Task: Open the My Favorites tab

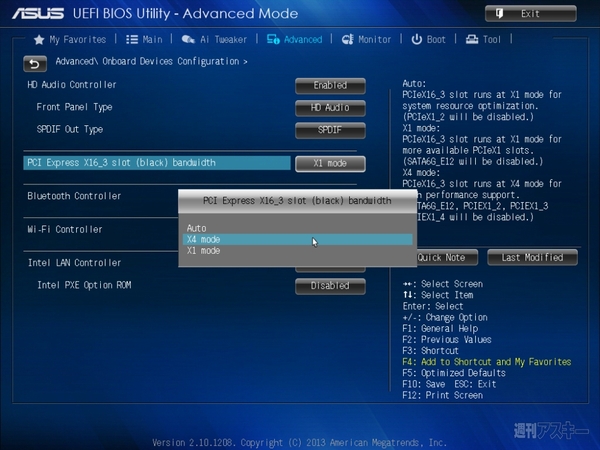Action: 78,39
